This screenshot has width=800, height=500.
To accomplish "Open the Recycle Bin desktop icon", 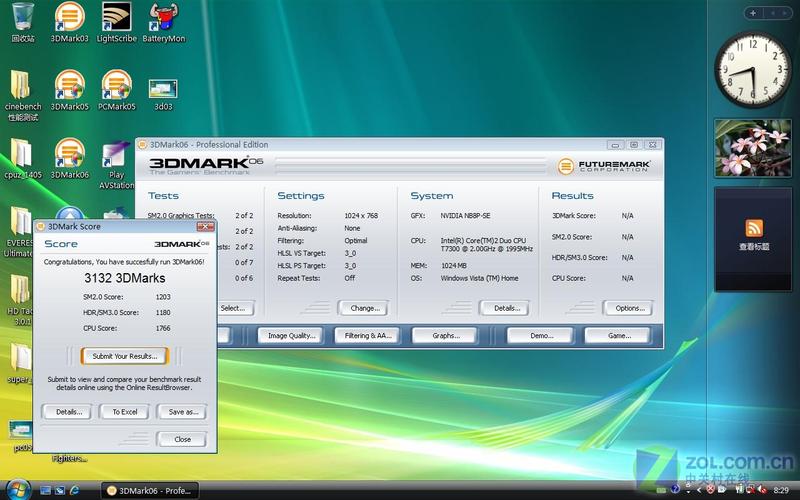I will (22, 22).
